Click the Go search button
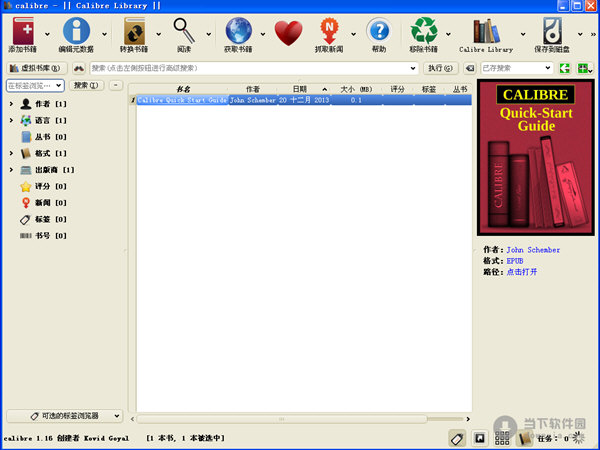Screen dimensions: 600x450 tap(440, 68)
